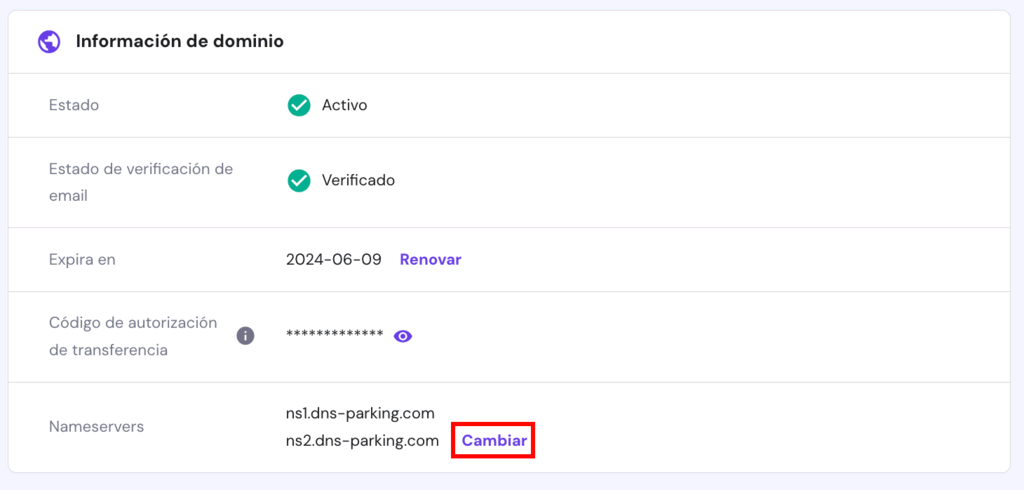Click the ns1.dns-parking.com nameserver
Viewport: 1024px width, 490px height.
[360, 413]
